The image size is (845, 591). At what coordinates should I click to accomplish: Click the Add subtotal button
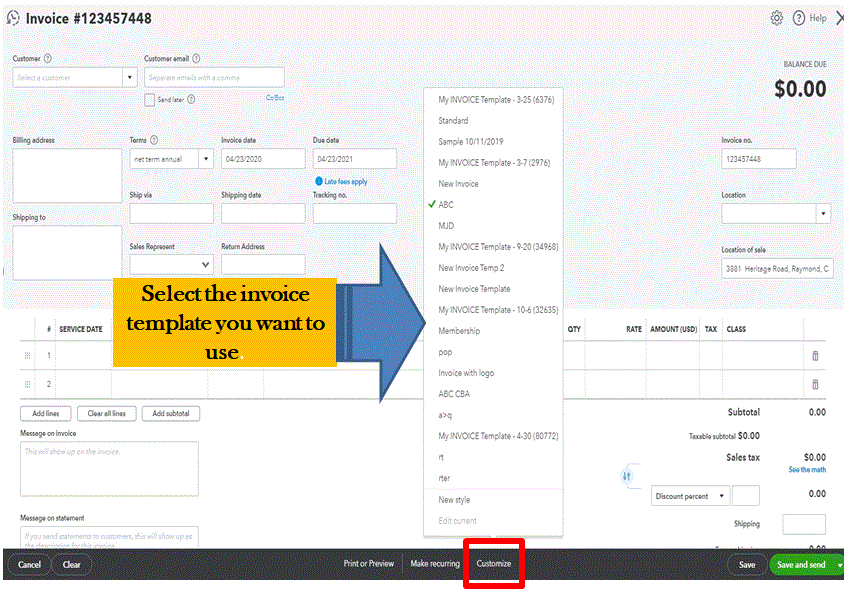pyautogui.click(x=171, y=413)
